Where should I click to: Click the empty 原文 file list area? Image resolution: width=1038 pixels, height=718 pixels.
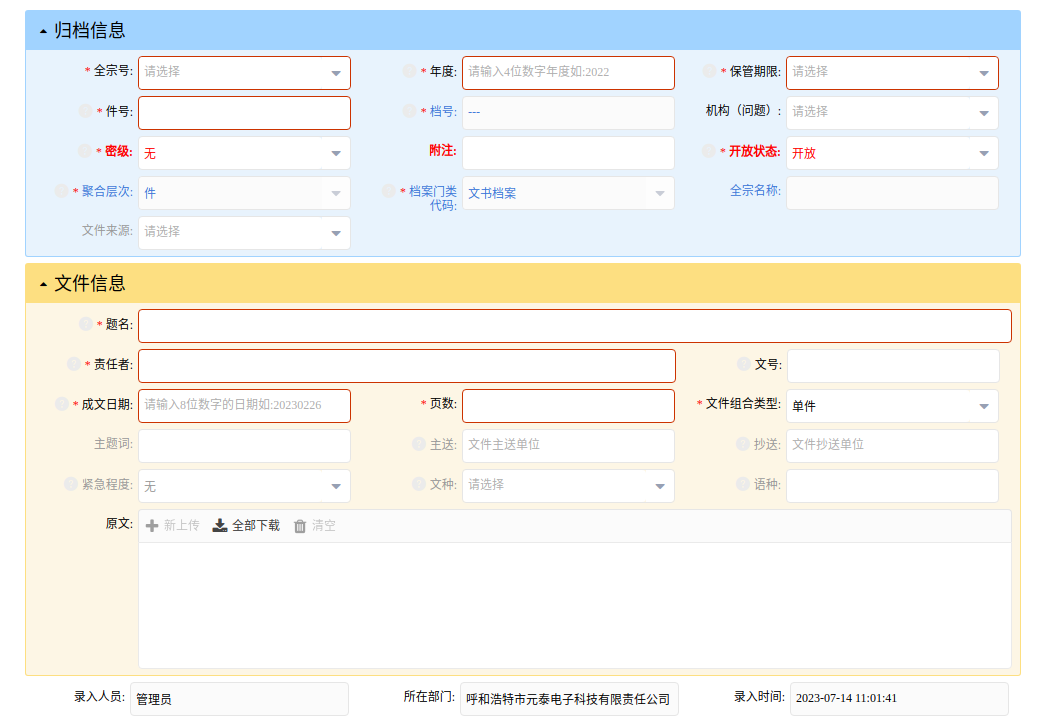point(575,605)
